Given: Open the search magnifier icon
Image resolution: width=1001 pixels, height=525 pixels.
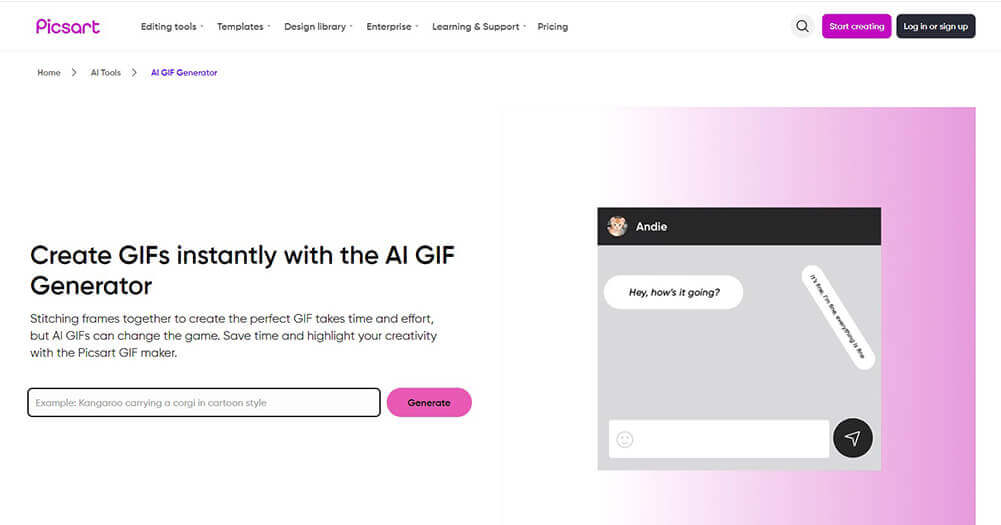Looking at the screenshot, I should (802, 27).
